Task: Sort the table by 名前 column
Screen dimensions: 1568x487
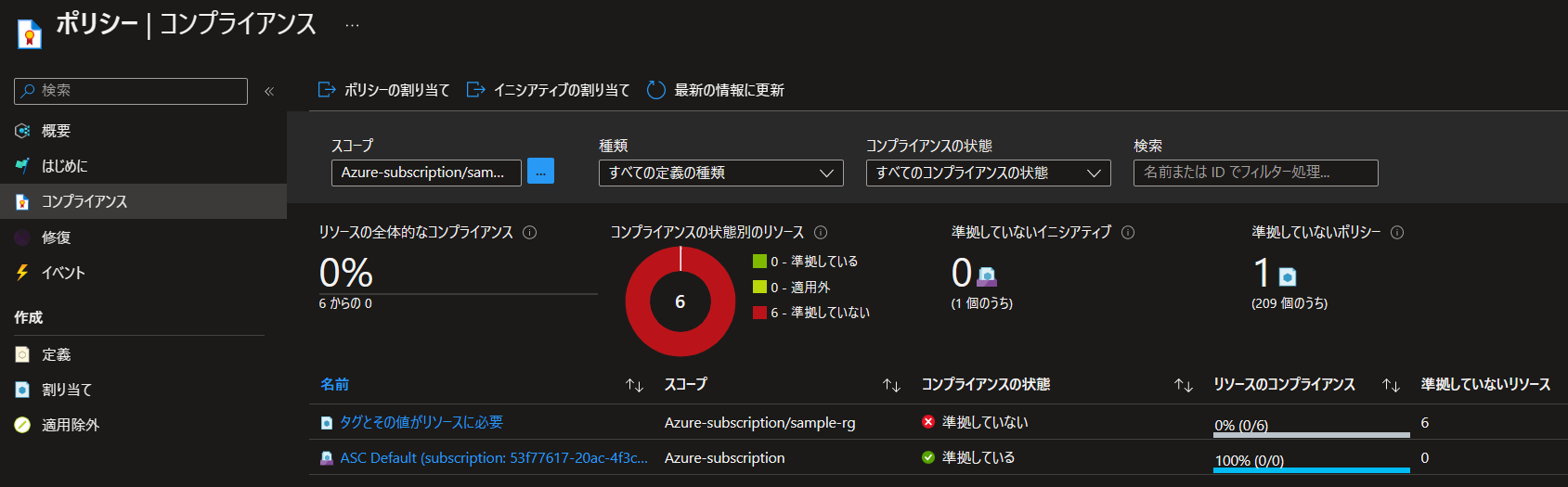Action: [x=335, y=384]
